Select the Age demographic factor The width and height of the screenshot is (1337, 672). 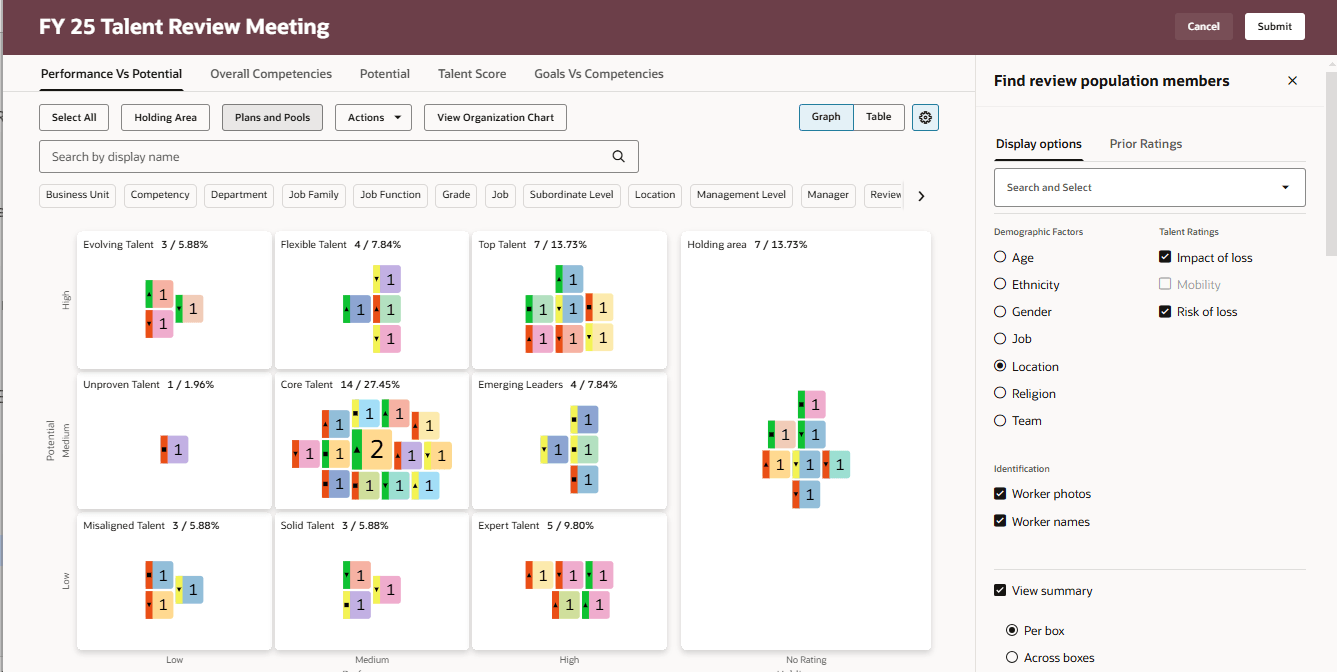pyautogui.click(x=1000, y=257)
